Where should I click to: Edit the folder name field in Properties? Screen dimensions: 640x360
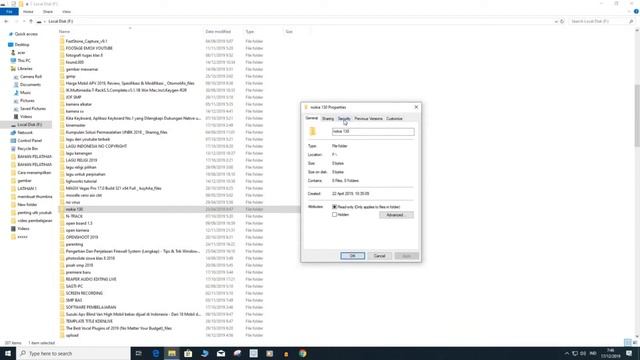click(373, 131)
